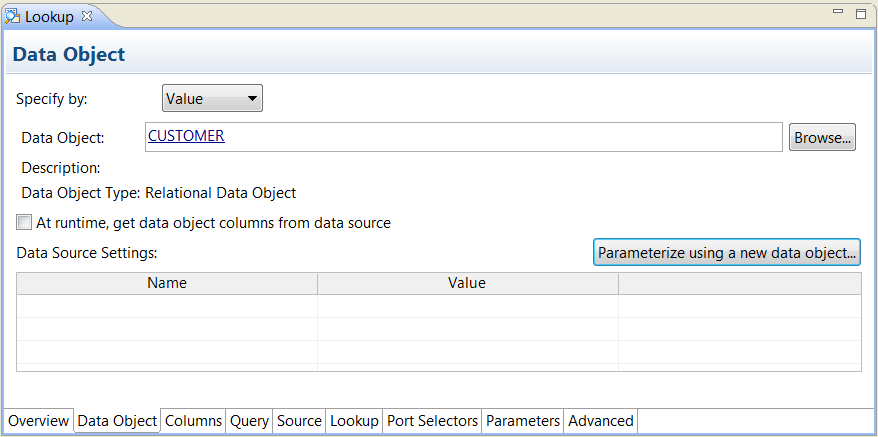
Task: Switch to the Query tab
Action: [249, 421]
